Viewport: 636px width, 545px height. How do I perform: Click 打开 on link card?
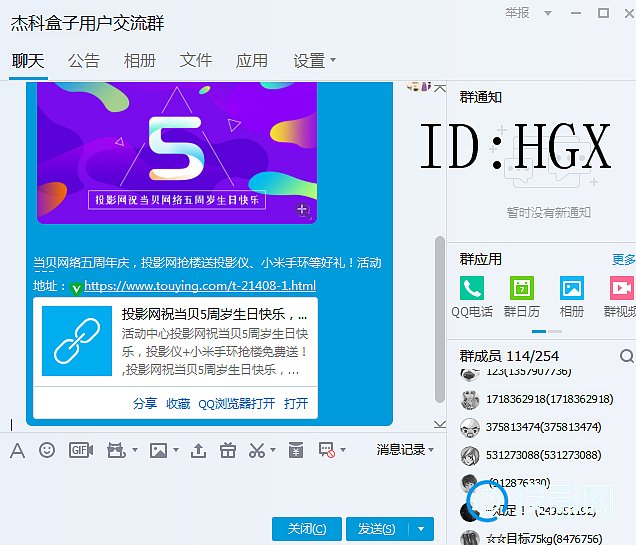click(x=296, y=404)
